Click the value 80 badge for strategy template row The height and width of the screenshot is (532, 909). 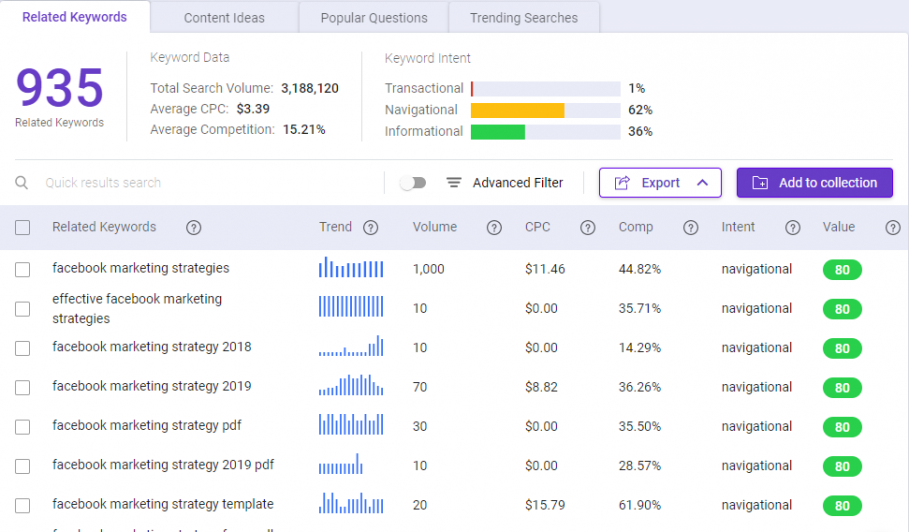tap(842, 505)
